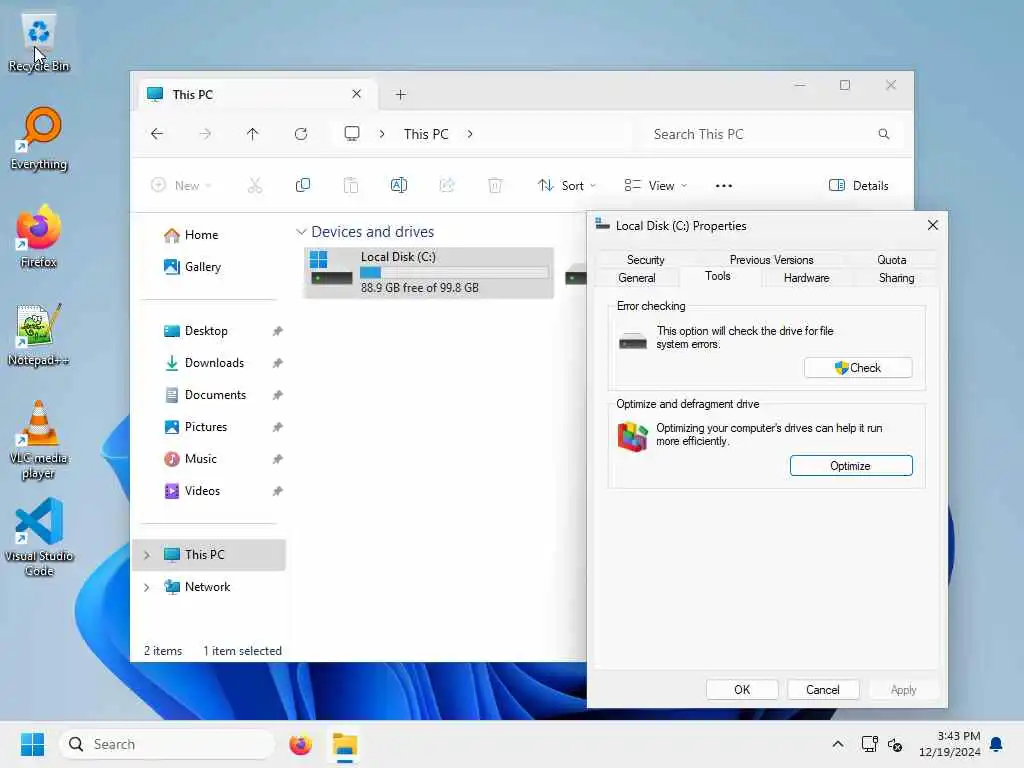Image resolution: width=1024 pixels, height=768 pixels.
Task: Select the Tools tab
Action: pyautogui.click(x=718, y=276)
